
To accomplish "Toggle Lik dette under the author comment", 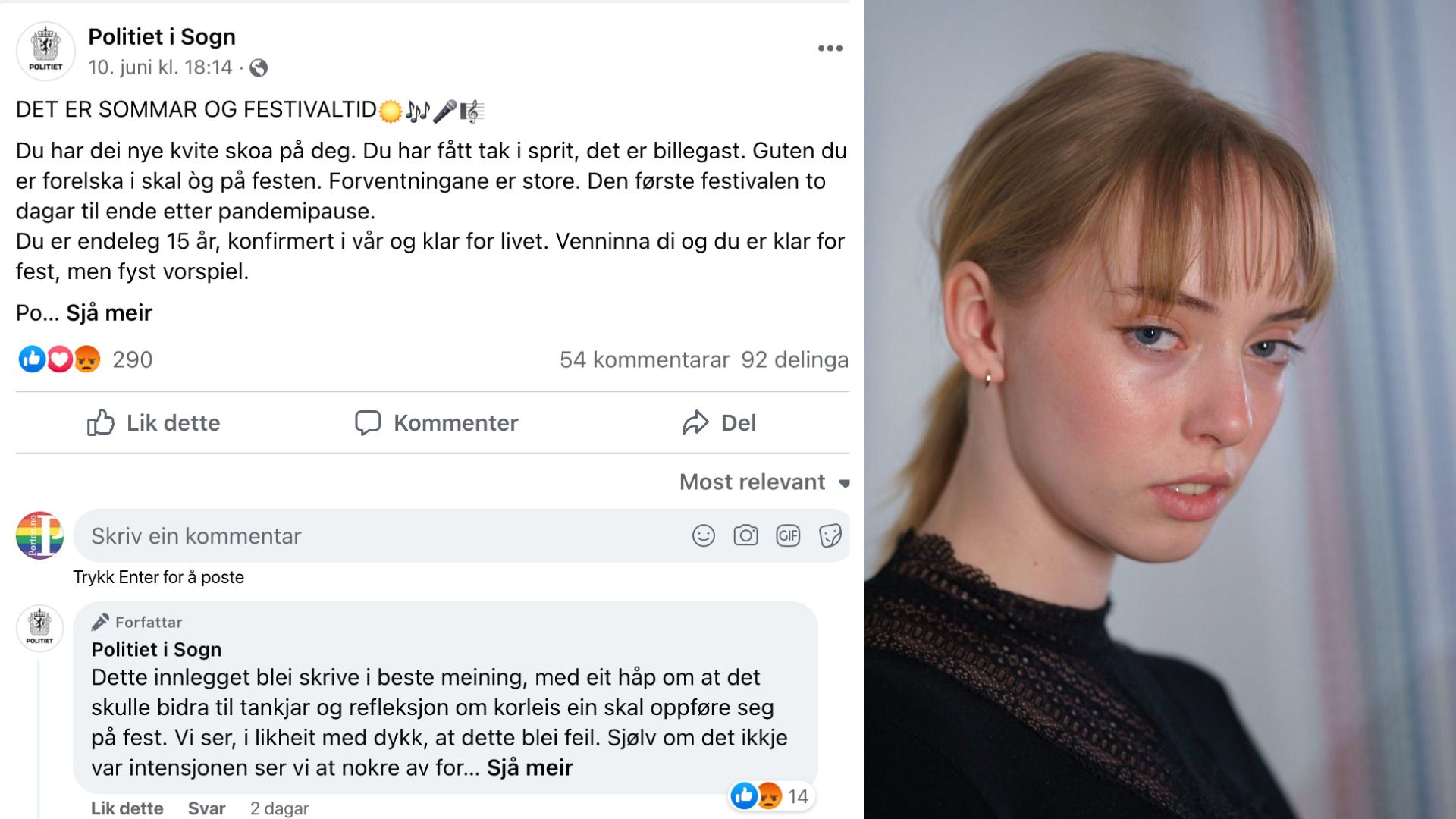I will (x=127, y=808).
